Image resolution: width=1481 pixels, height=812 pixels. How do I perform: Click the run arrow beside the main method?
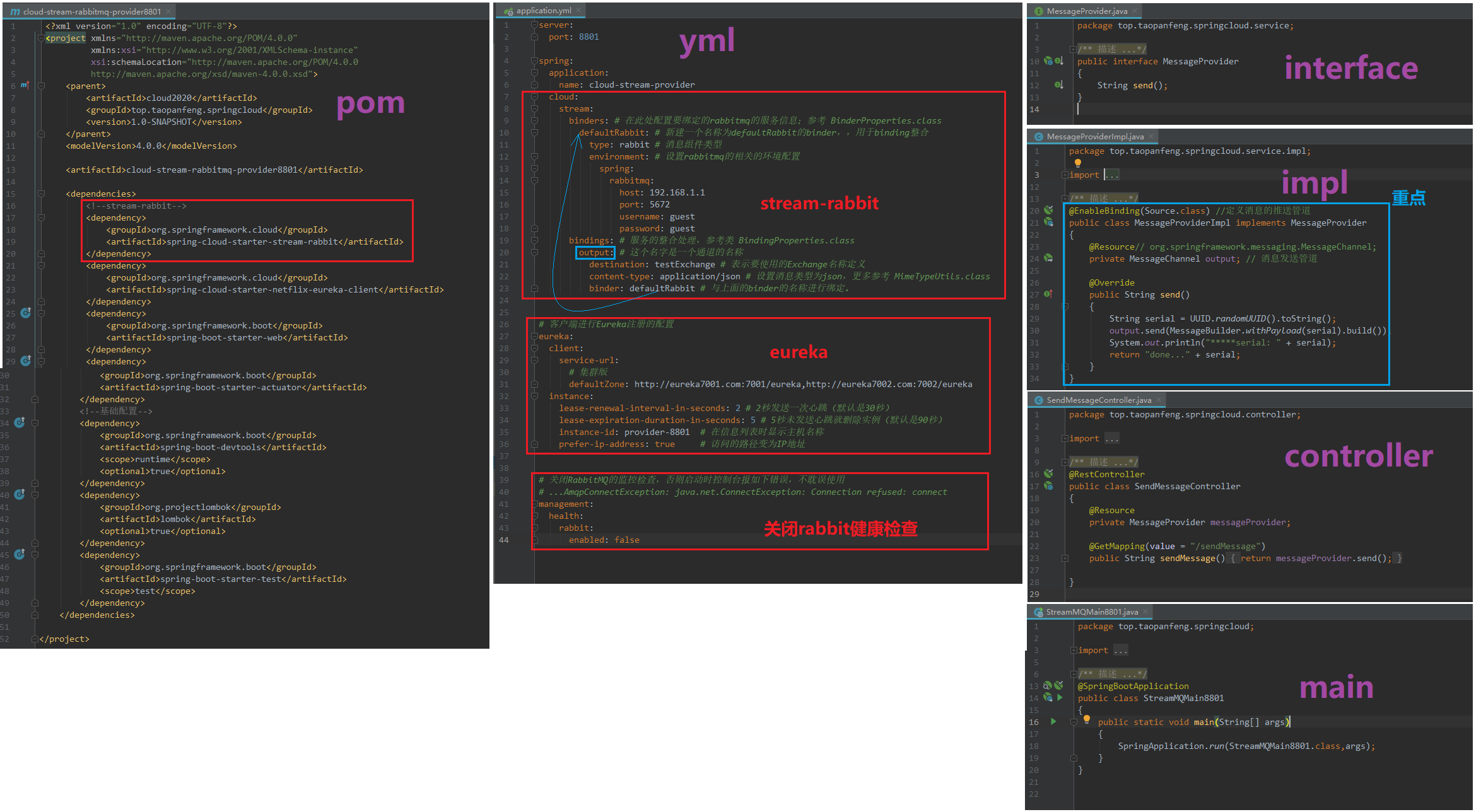(1053, 722)
